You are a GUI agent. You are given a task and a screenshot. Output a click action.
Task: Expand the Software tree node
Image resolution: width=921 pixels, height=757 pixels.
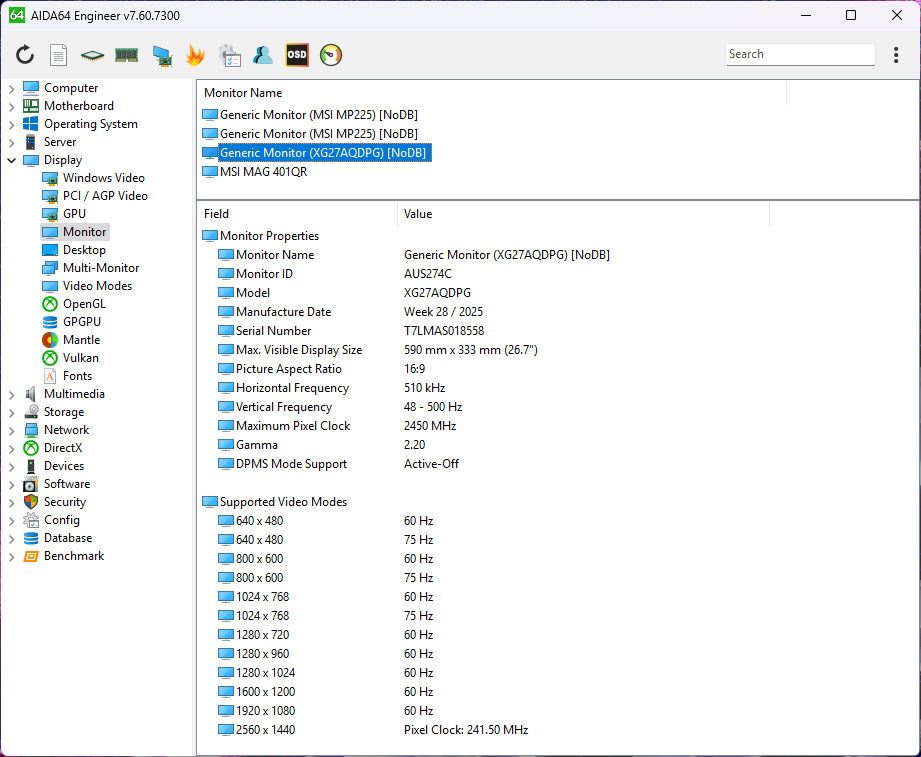11,485
